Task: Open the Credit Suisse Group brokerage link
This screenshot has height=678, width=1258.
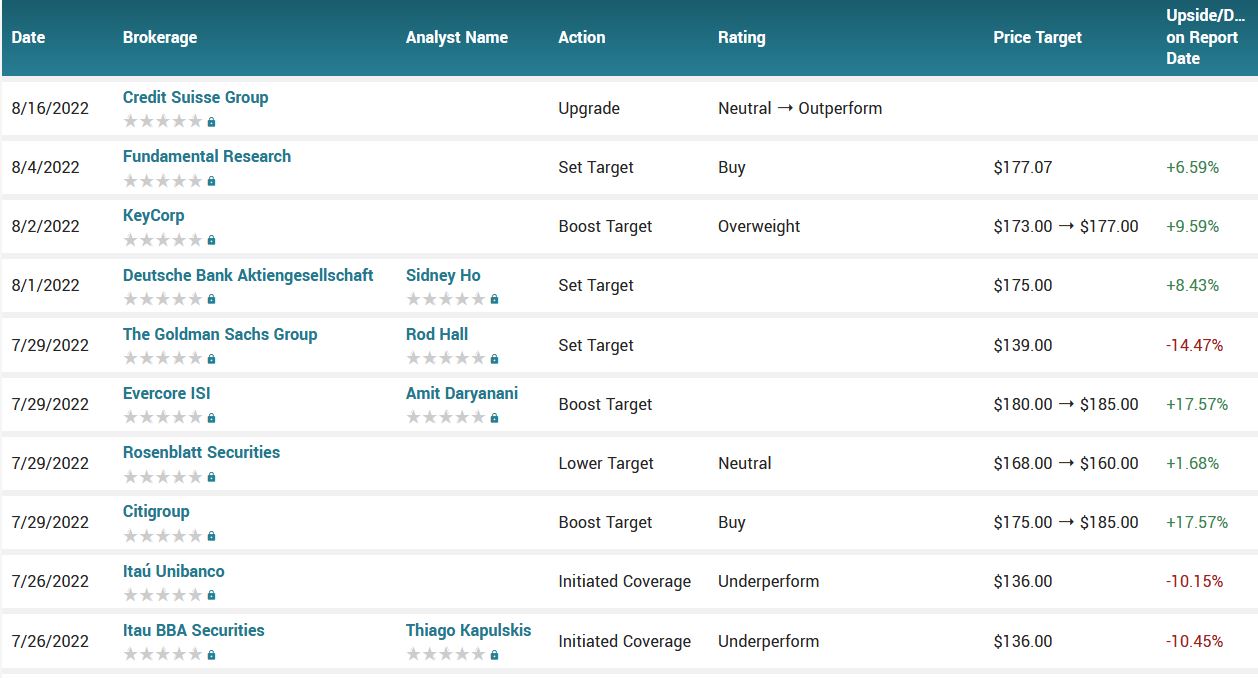Action: 196,97
